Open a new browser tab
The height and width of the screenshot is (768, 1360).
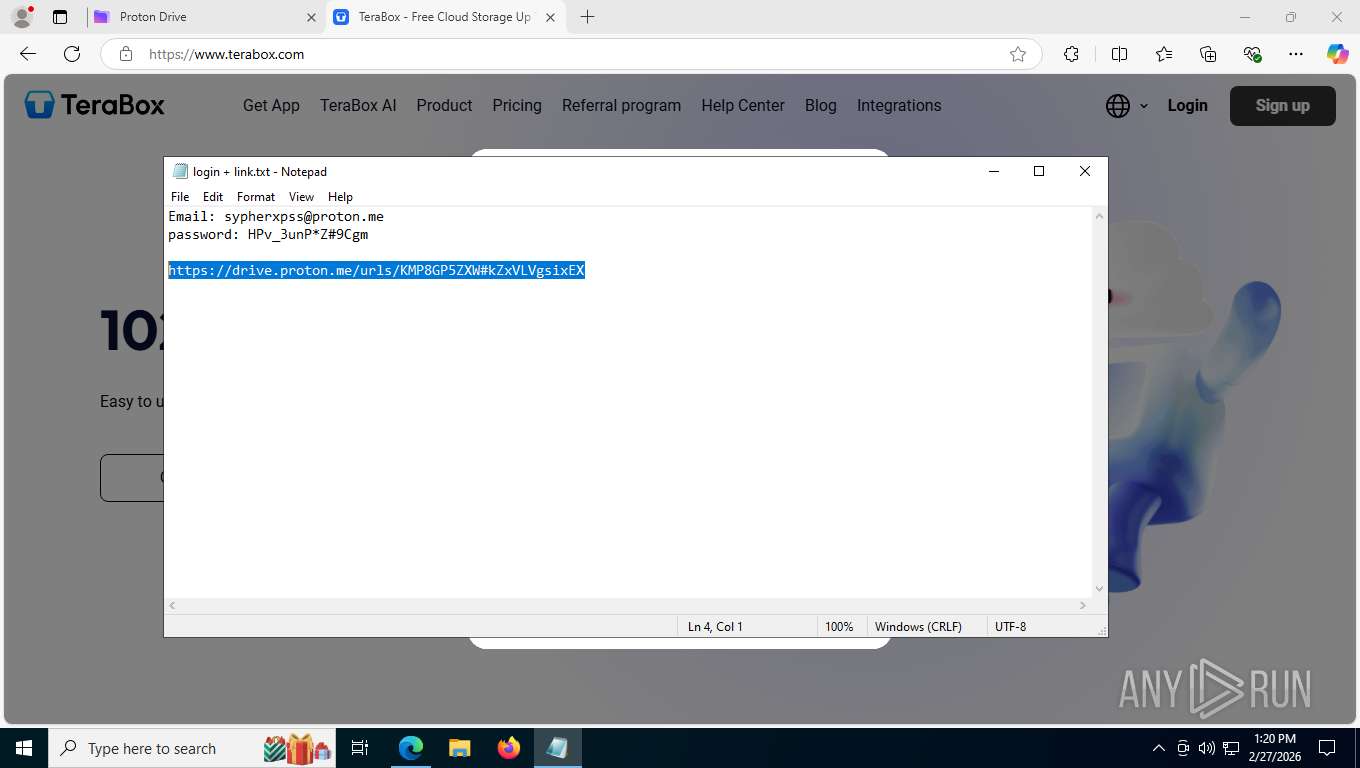tap(588, 17)
